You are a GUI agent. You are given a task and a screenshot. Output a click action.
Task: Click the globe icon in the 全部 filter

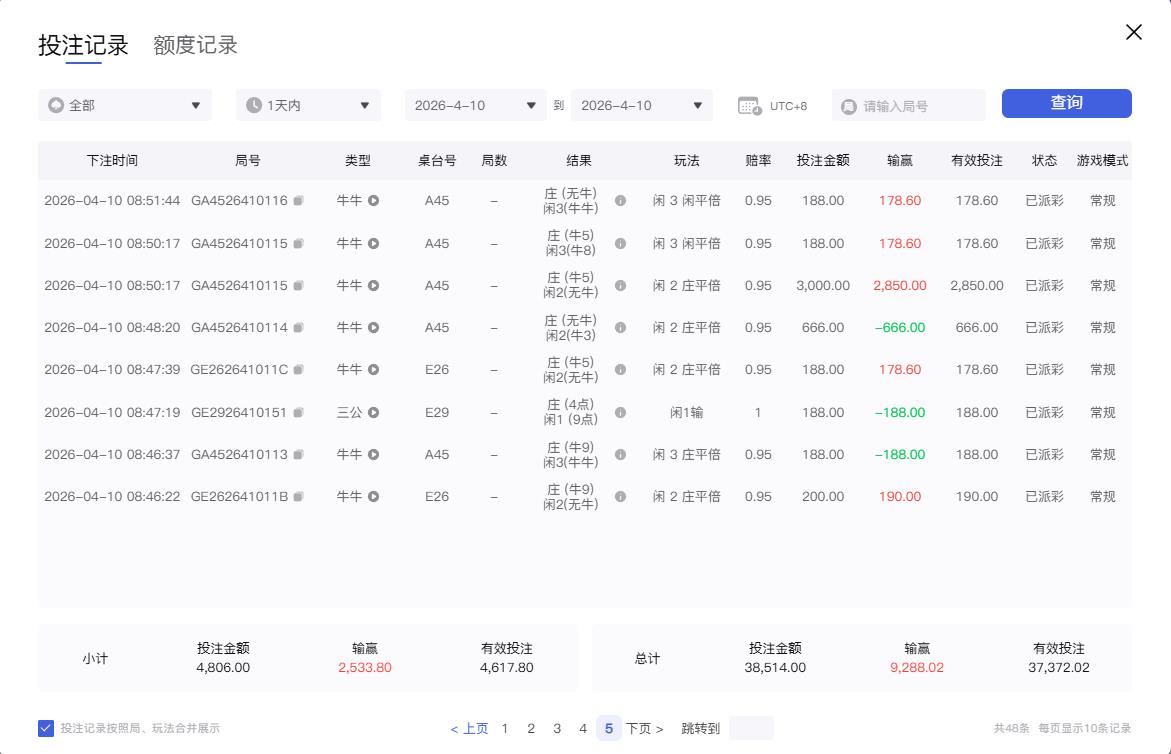click(x=56, y=105)
